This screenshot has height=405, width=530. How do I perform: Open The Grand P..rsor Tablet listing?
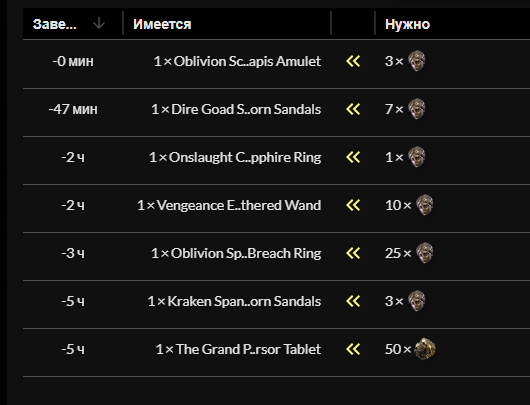238,350
